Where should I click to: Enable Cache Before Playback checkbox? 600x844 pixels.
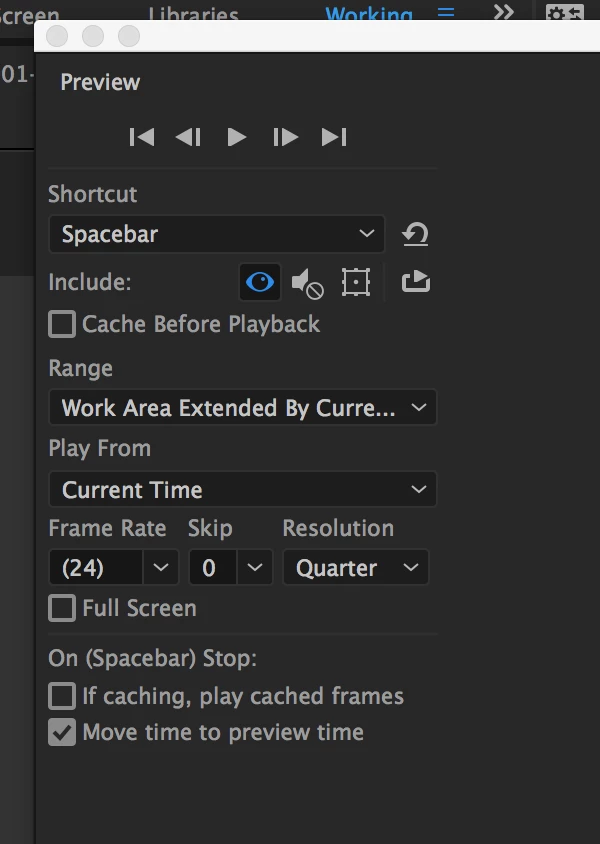click(62, 324)
